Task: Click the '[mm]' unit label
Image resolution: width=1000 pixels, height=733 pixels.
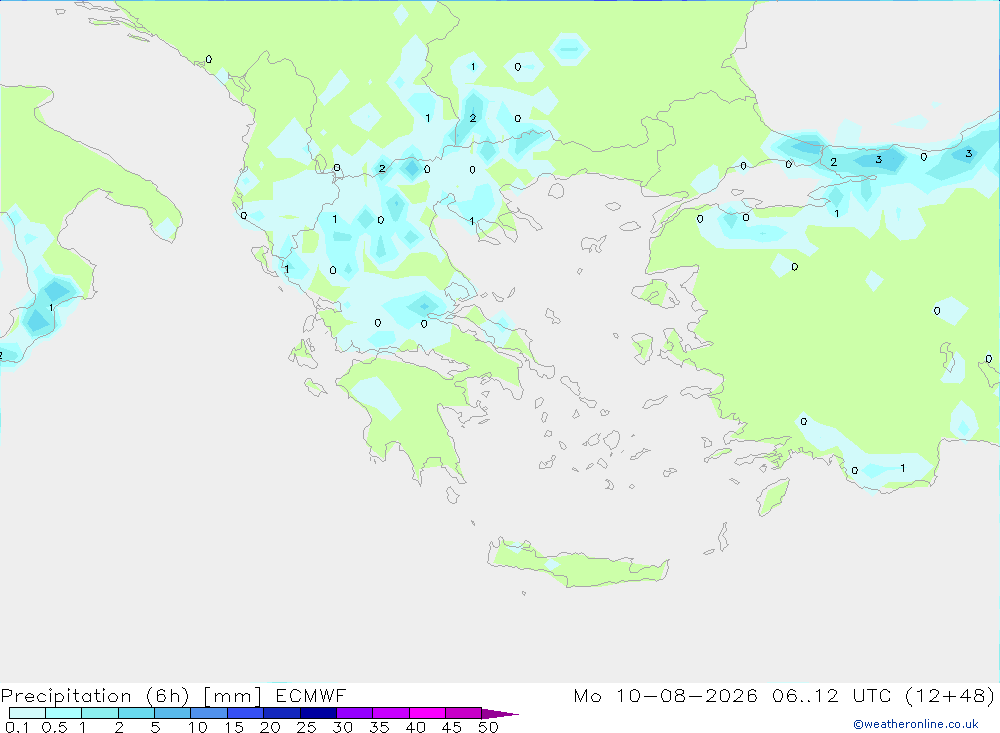Action: [232, 695]
